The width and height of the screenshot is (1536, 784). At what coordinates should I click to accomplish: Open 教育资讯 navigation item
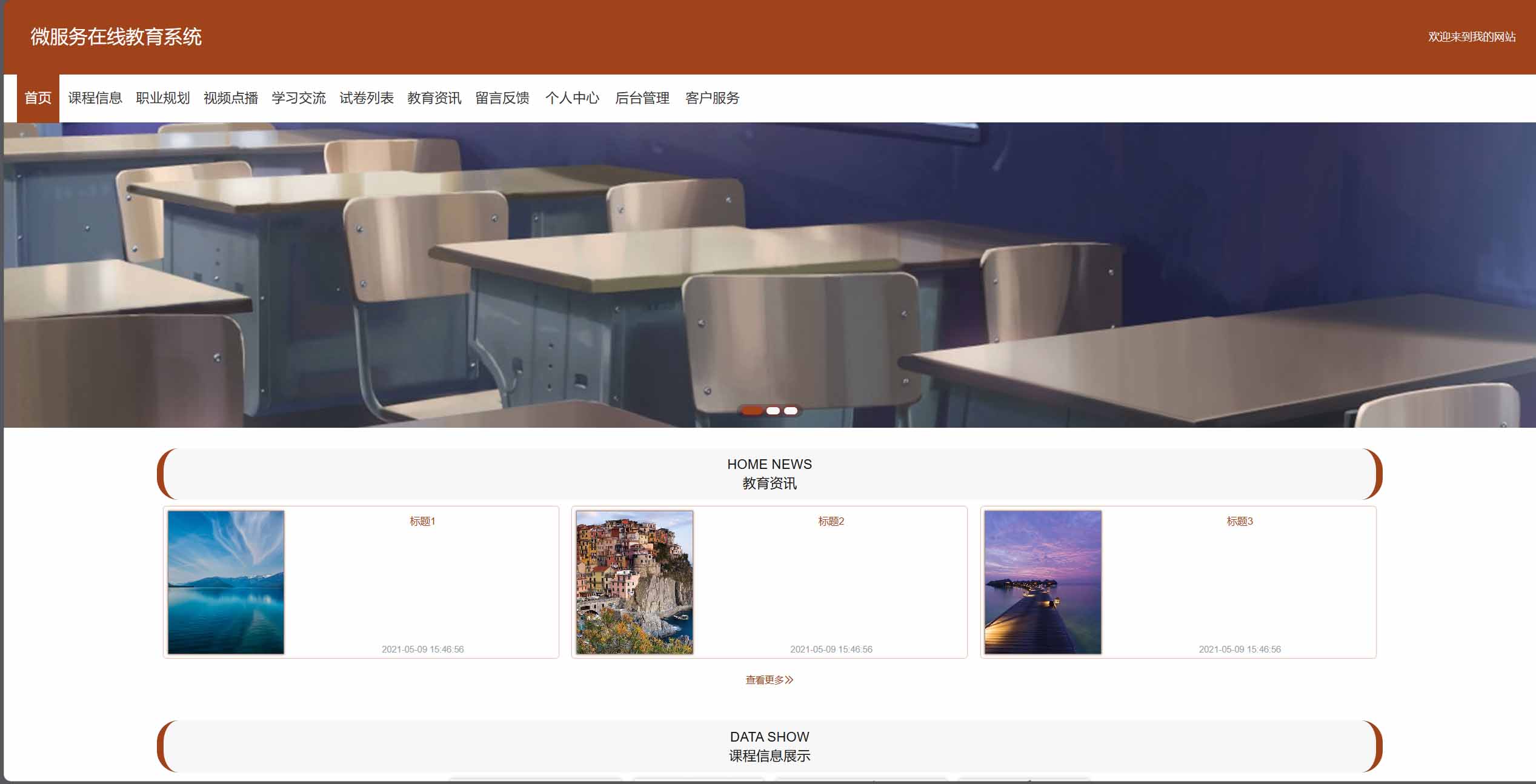coord(434,98)
